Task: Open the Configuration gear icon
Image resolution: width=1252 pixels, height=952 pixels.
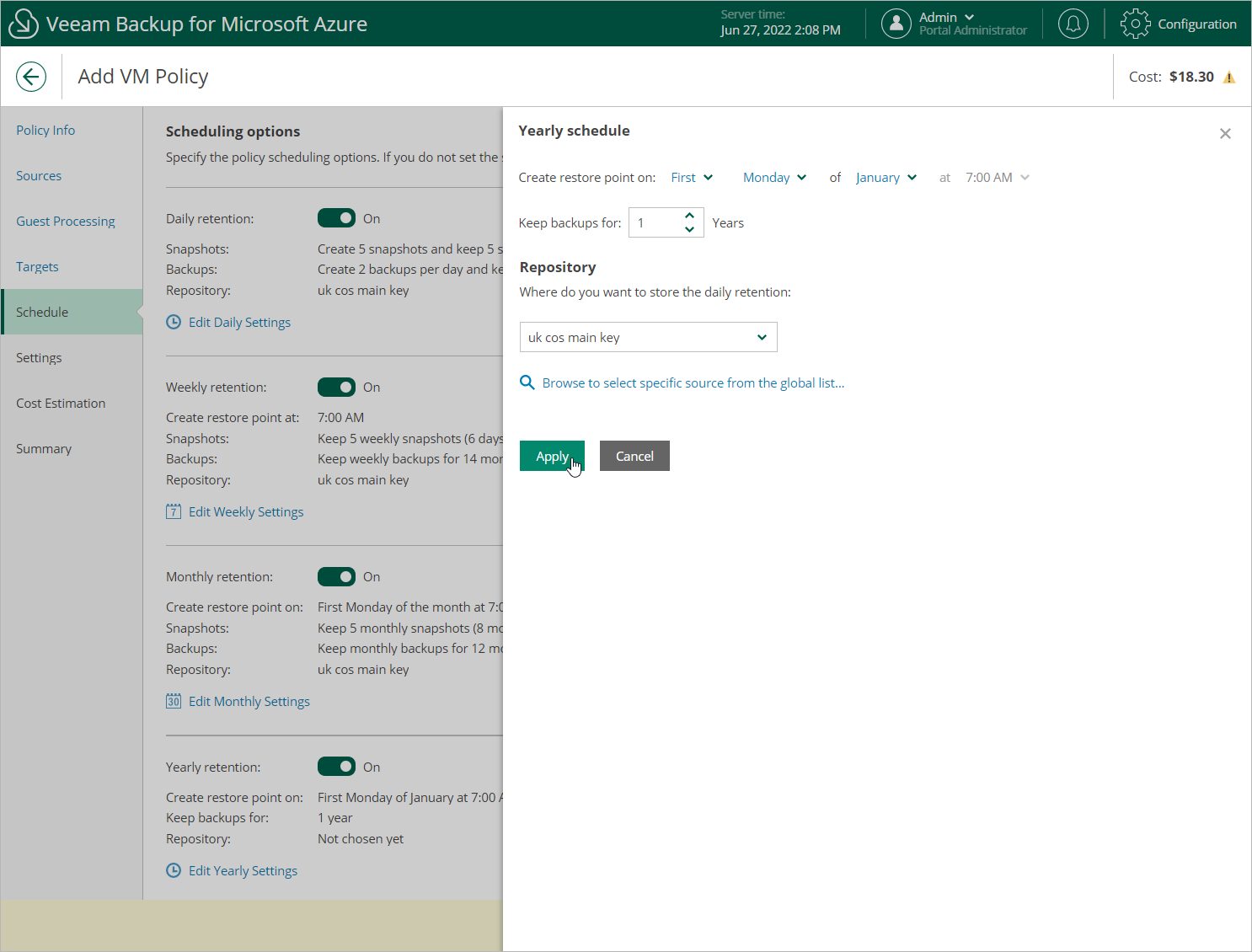Action: 1135,24
